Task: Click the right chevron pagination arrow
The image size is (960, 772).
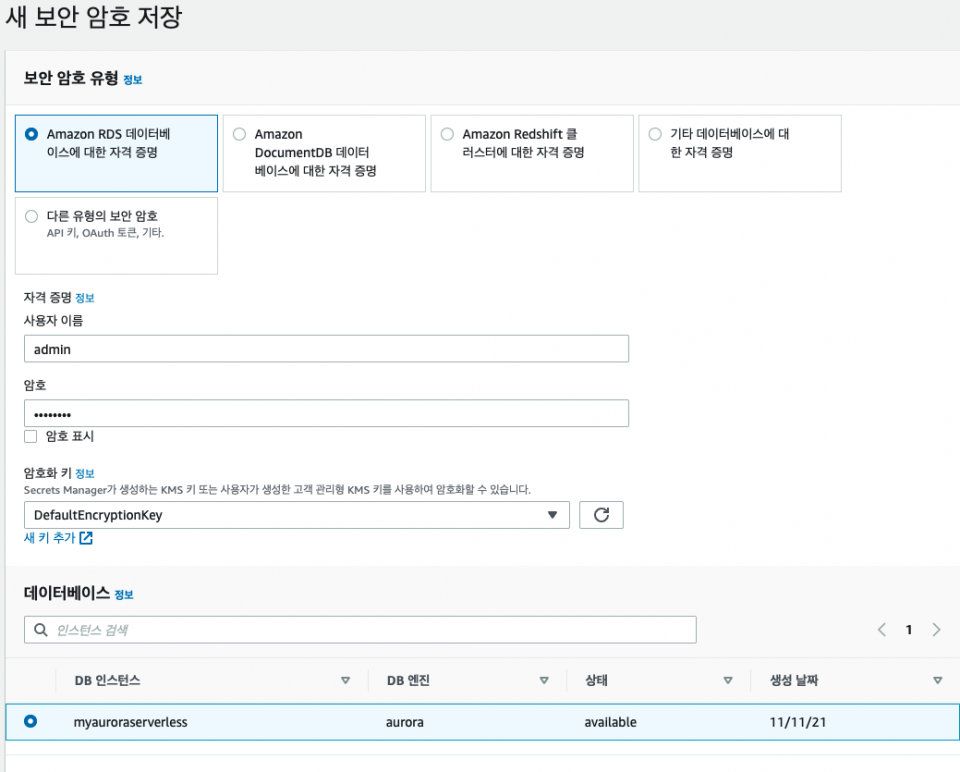Action: (x=936, y=629)
